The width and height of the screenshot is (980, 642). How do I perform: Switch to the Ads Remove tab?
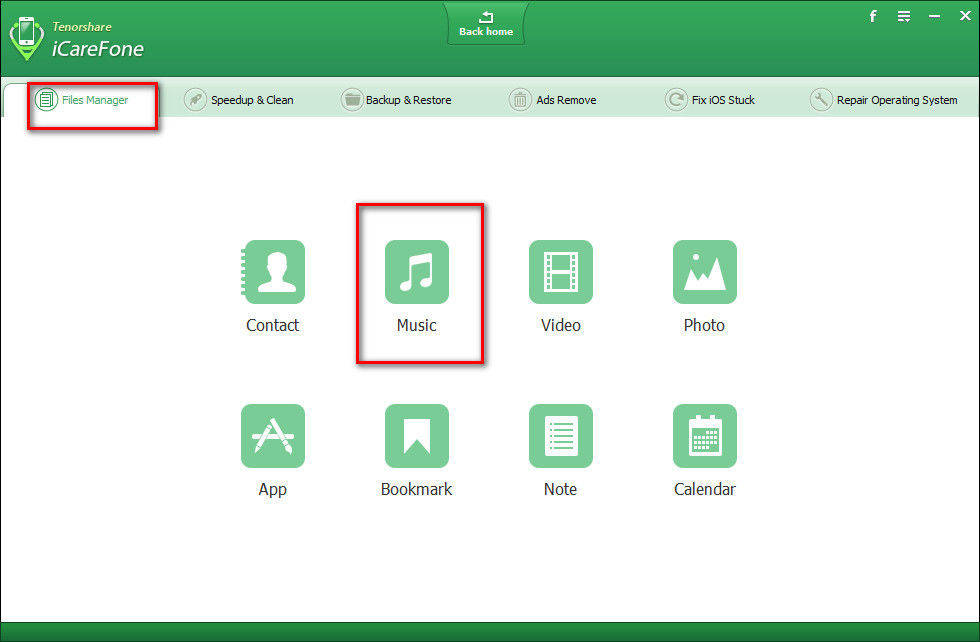(x=552, y=100)
